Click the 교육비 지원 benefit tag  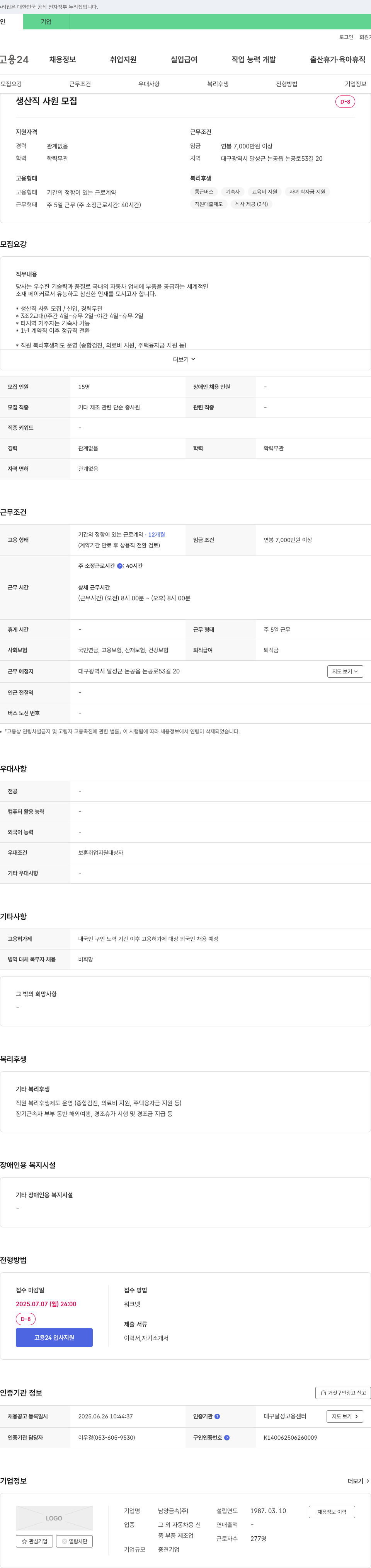(x=265, y=192)
